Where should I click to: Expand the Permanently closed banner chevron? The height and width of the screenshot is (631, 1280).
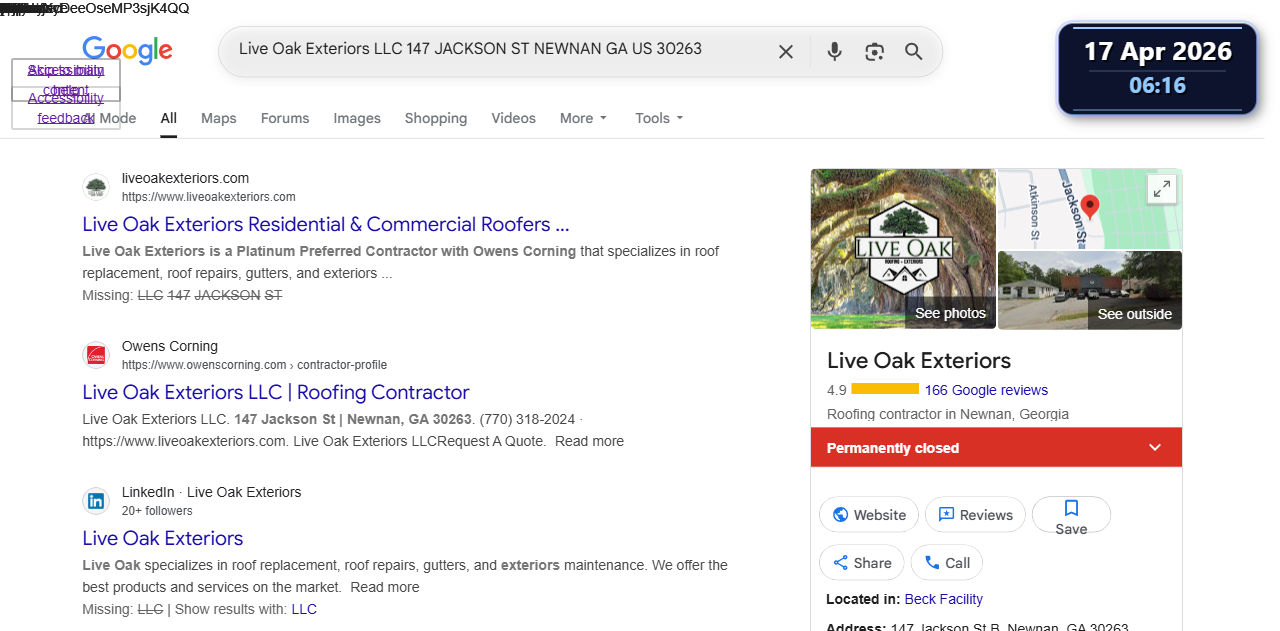[x=1155, y=448]
